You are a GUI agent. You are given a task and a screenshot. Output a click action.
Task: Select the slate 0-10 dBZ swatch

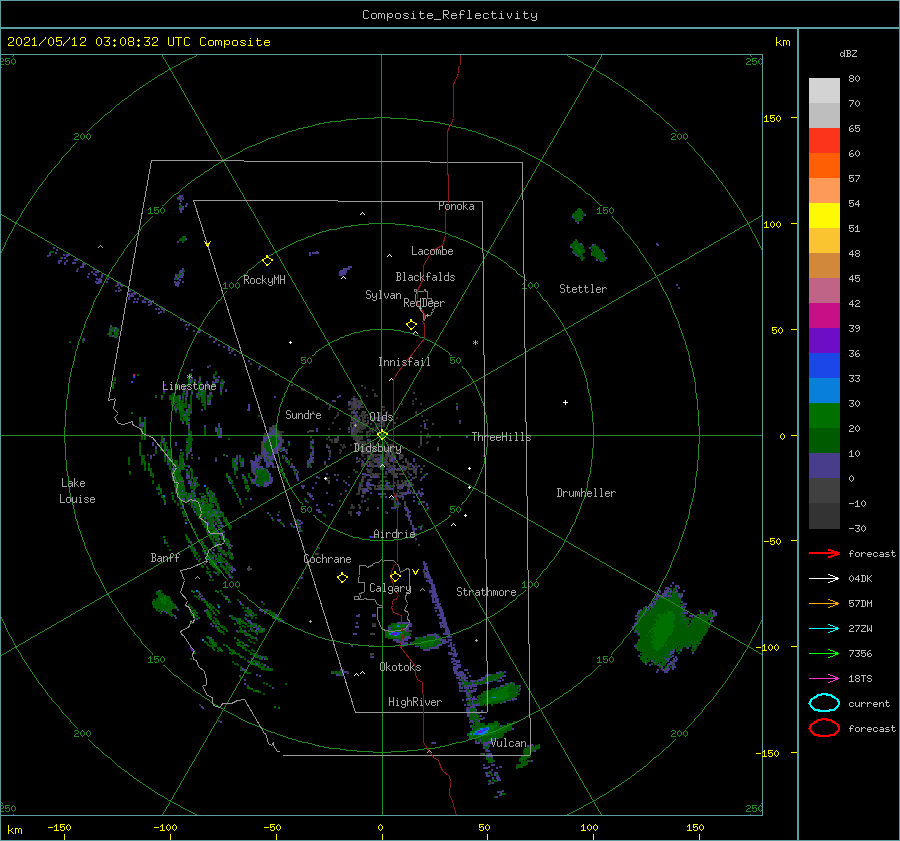(x=824, y=466)
